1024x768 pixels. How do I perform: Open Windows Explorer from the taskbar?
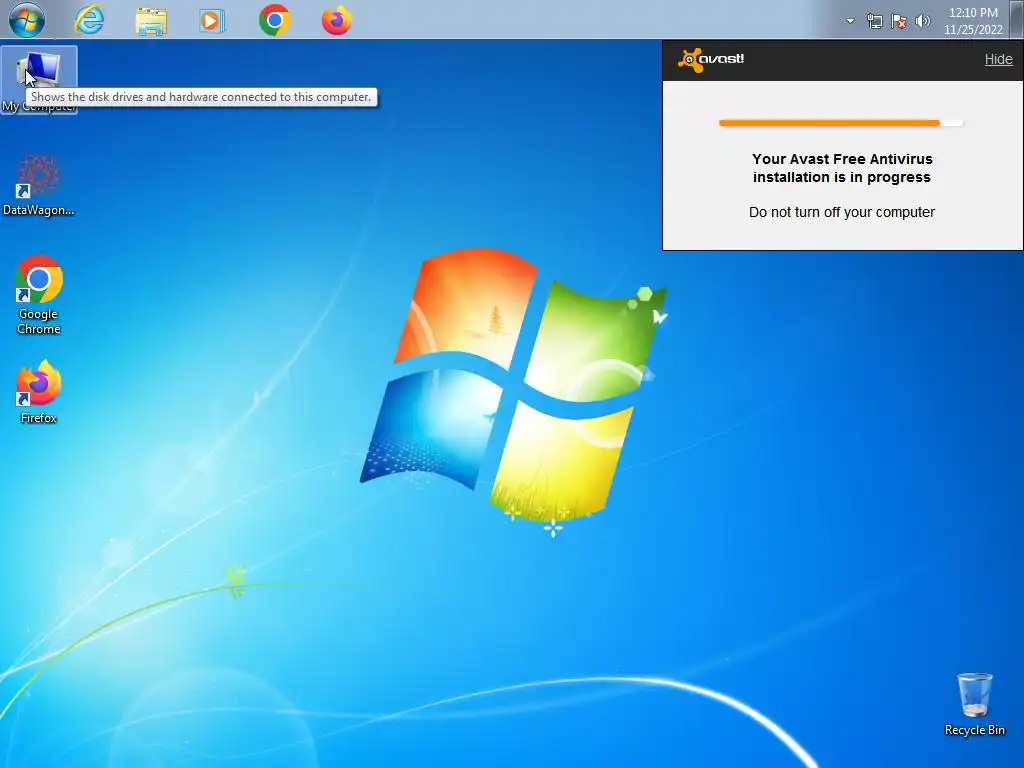[151, 20]
